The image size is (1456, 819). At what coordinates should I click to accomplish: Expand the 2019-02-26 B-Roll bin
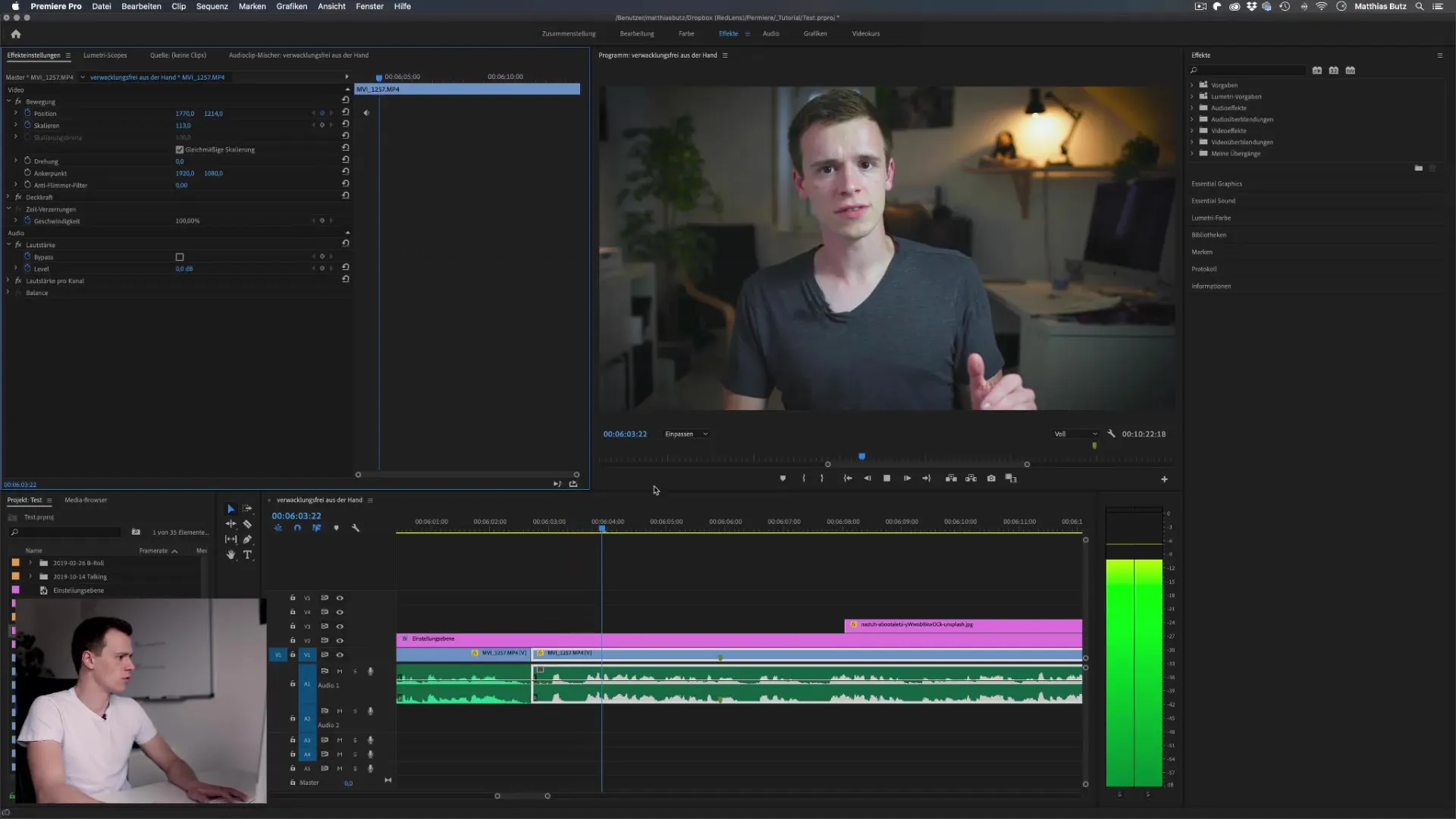(x=30, y=563)
